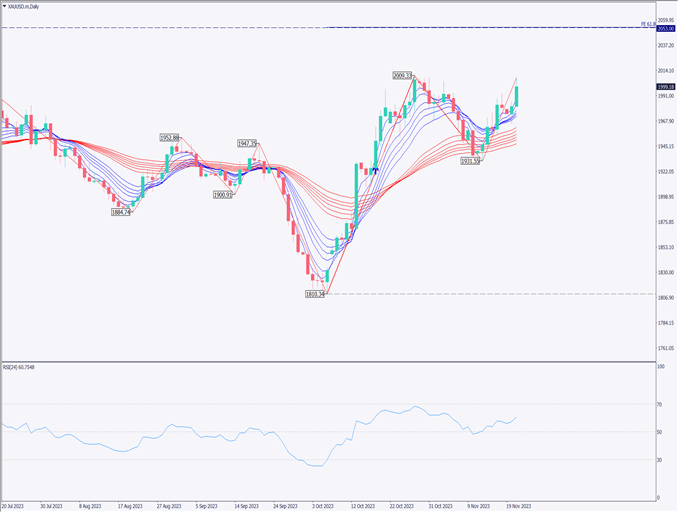This screenshot has height=512, width=678.
Task: Select the 2009.33 swing high label
Action: pyautogui.click(x=403, y=75)
